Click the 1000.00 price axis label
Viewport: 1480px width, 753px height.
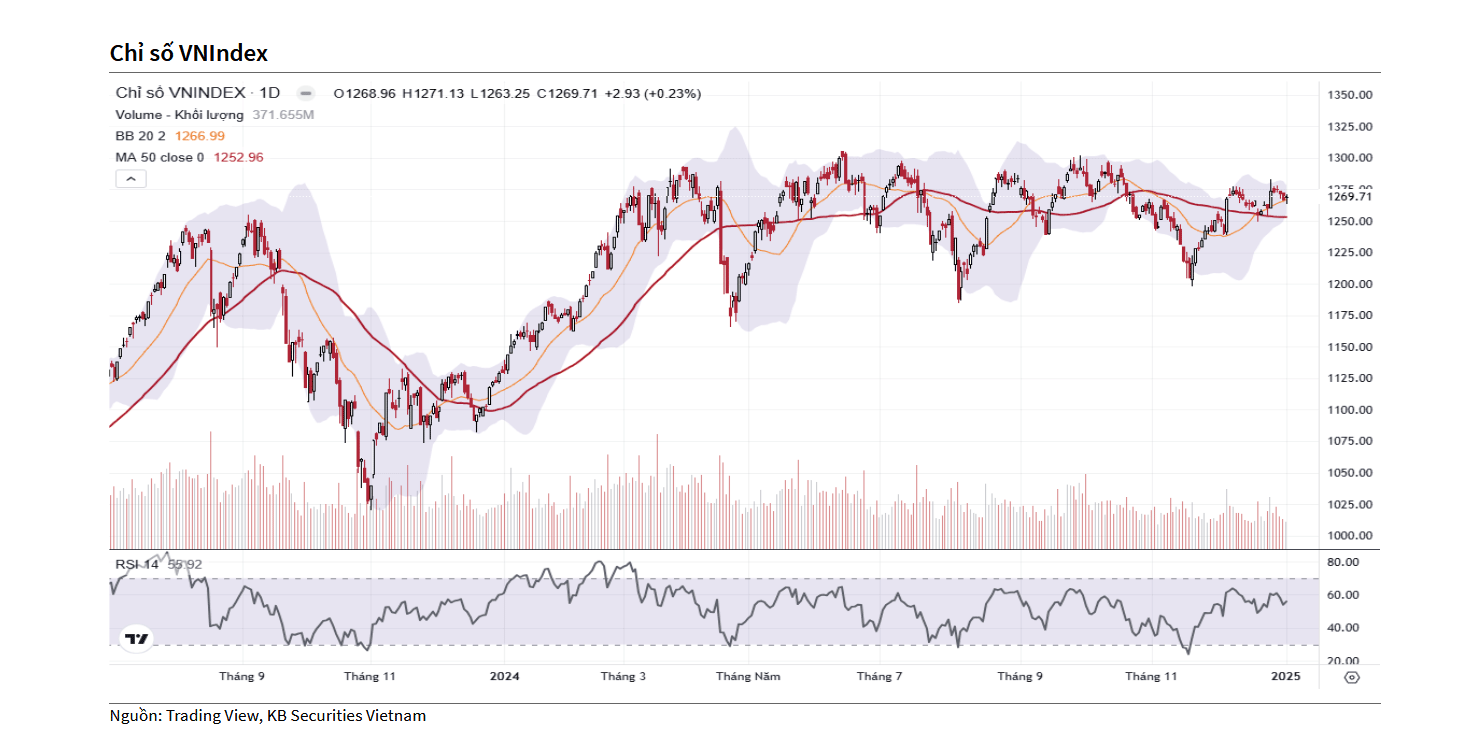1350,536
